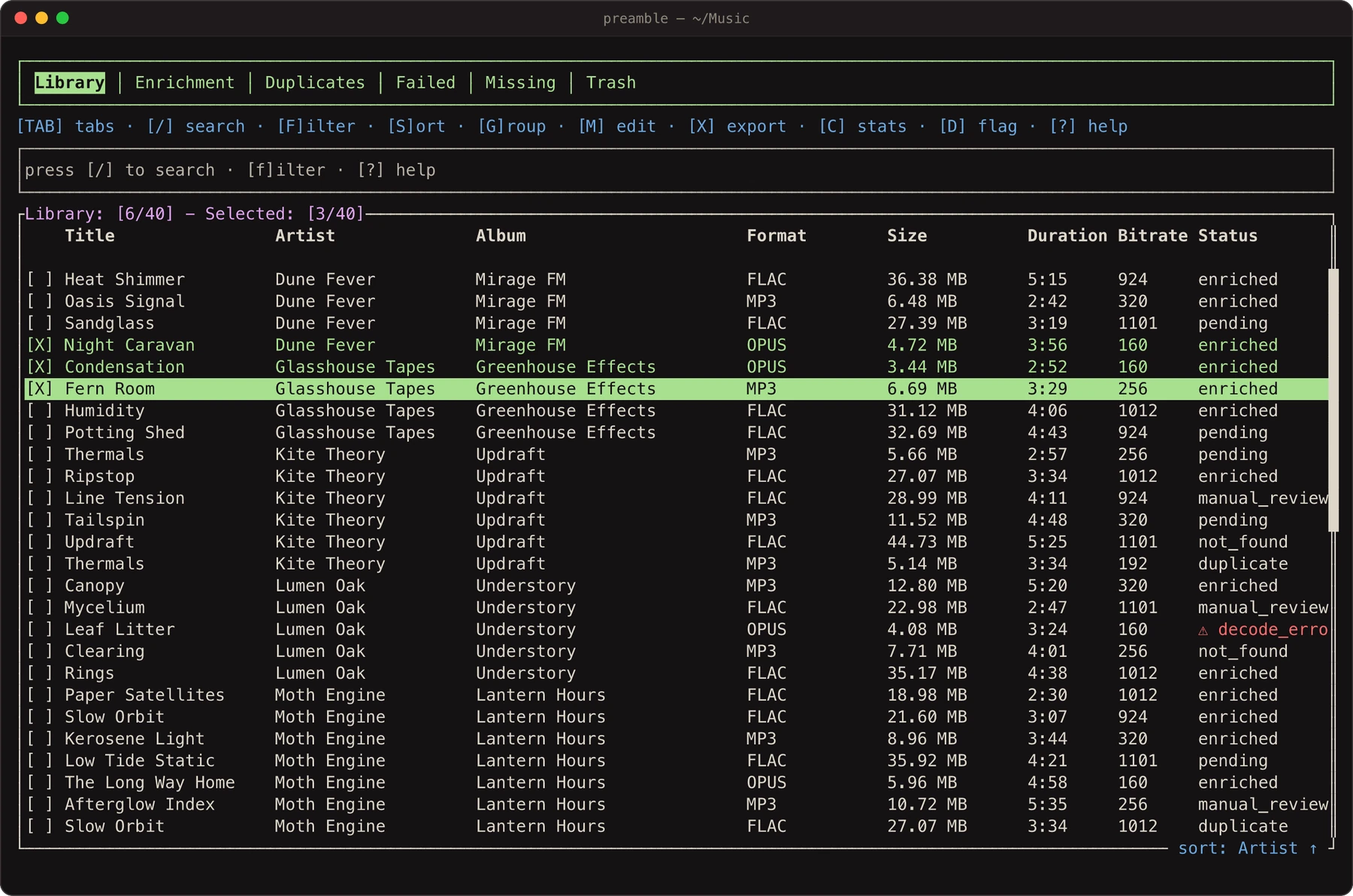Focus the search prompt field
The height and width of the screenshot is (896, 1353).
(676, 171)
